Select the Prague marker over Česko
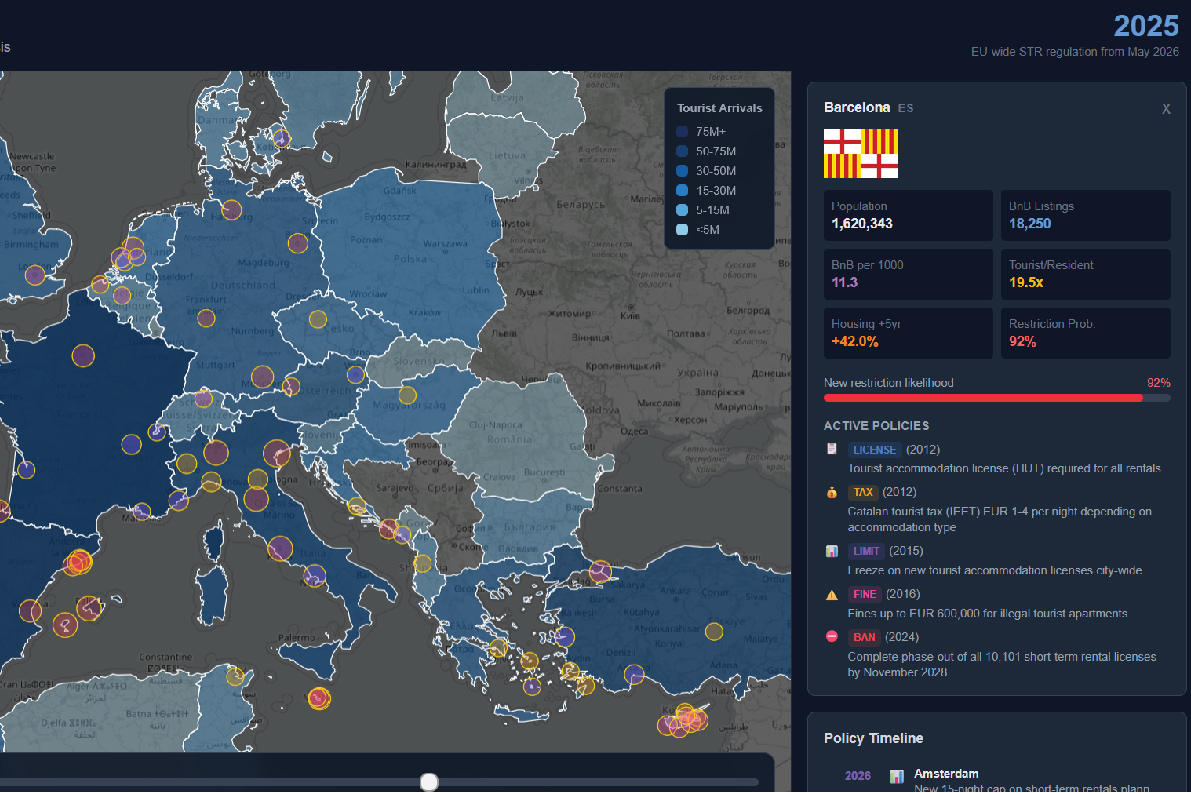This screenshot has height=793, width=1191. tap(317, 319)
